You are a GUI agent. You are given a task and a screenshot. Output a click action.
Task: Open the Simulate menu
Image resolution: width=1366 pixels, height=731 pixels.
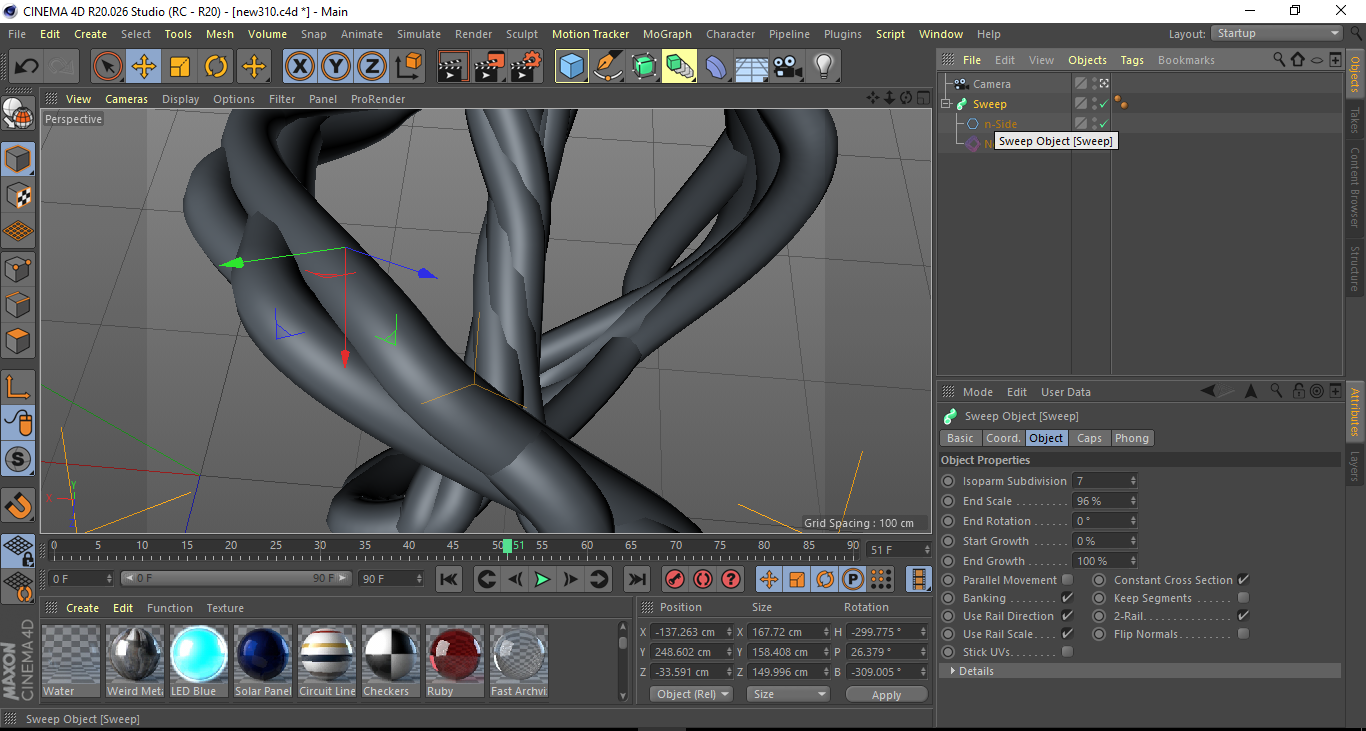click(x=418, y=34)
